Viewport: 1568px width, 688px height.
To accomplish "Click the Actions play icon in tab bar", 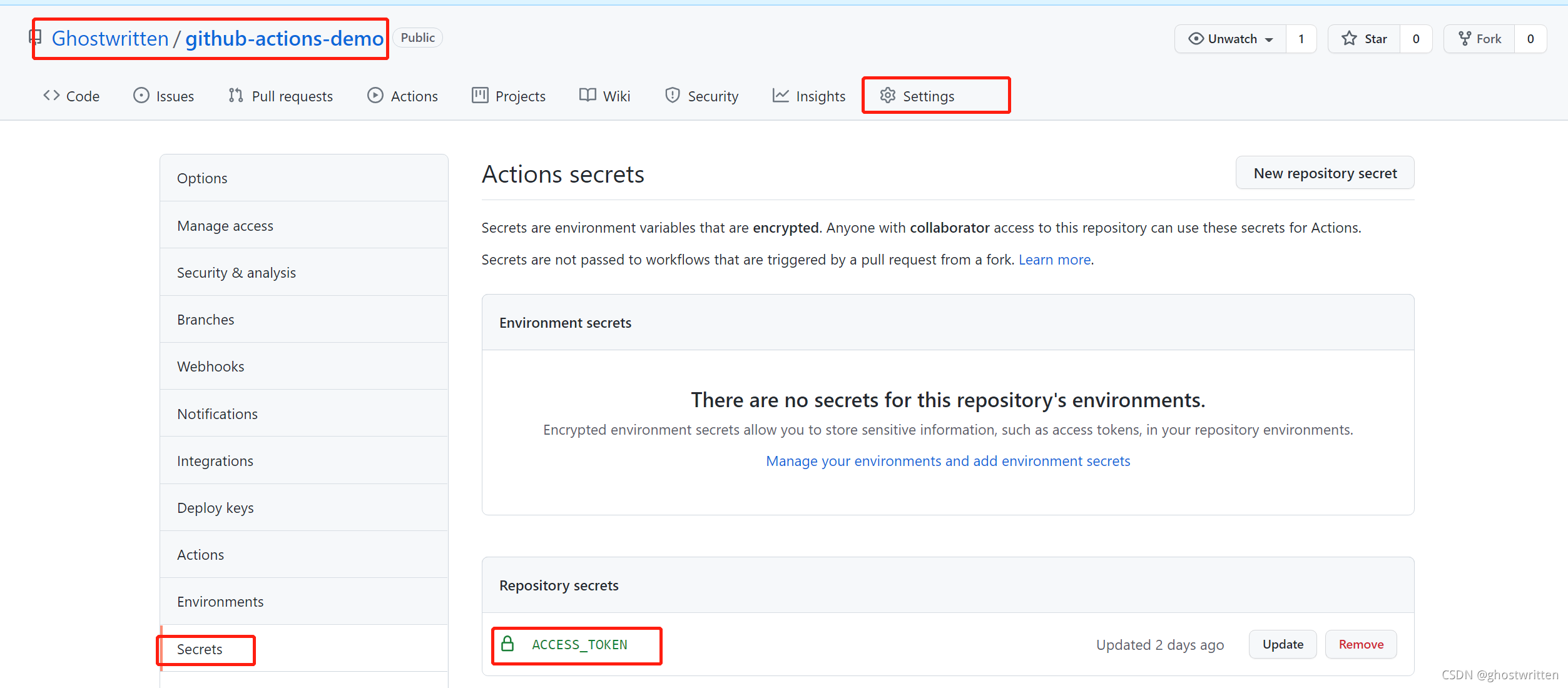I will (x=375, y=96).
